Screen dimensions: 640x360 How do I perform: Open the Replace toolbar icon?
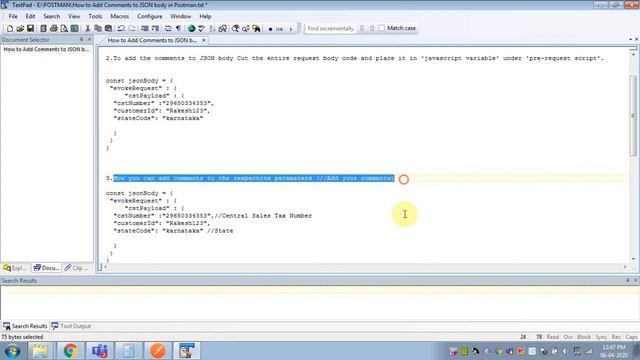click(x=246, y=29)
